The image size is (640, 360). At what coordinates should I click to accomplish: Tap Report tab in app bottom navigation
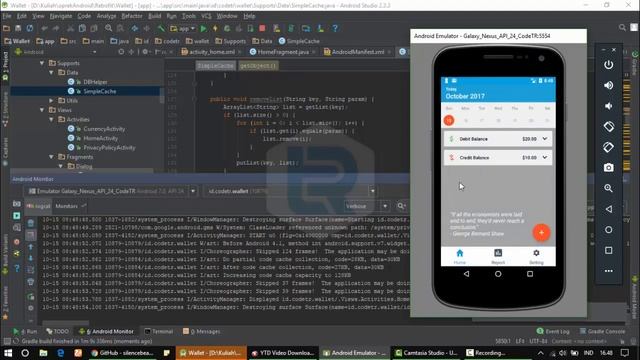[x=498, y=256]
